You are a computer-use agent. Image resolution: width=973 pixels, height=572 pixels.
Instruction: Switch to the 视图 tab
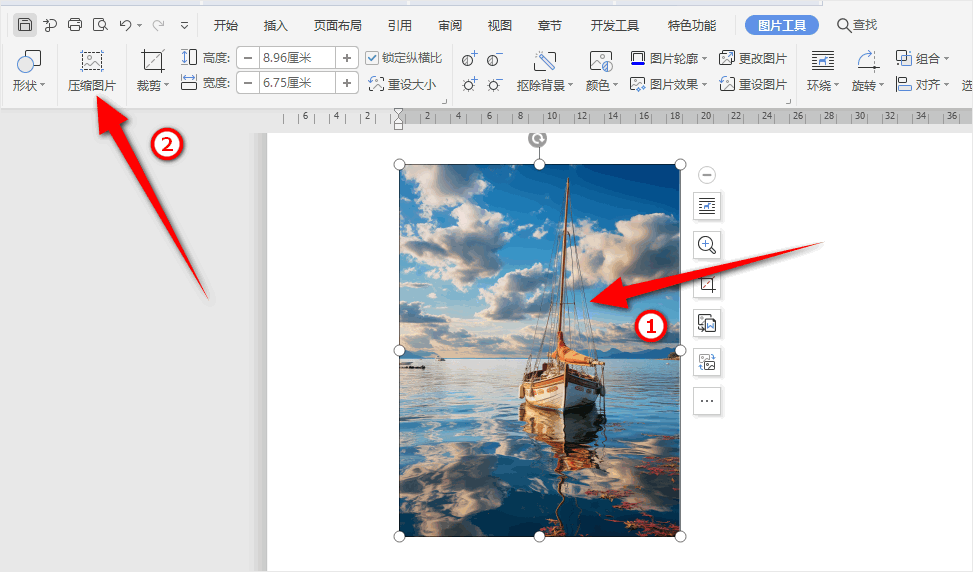(500, 25)
